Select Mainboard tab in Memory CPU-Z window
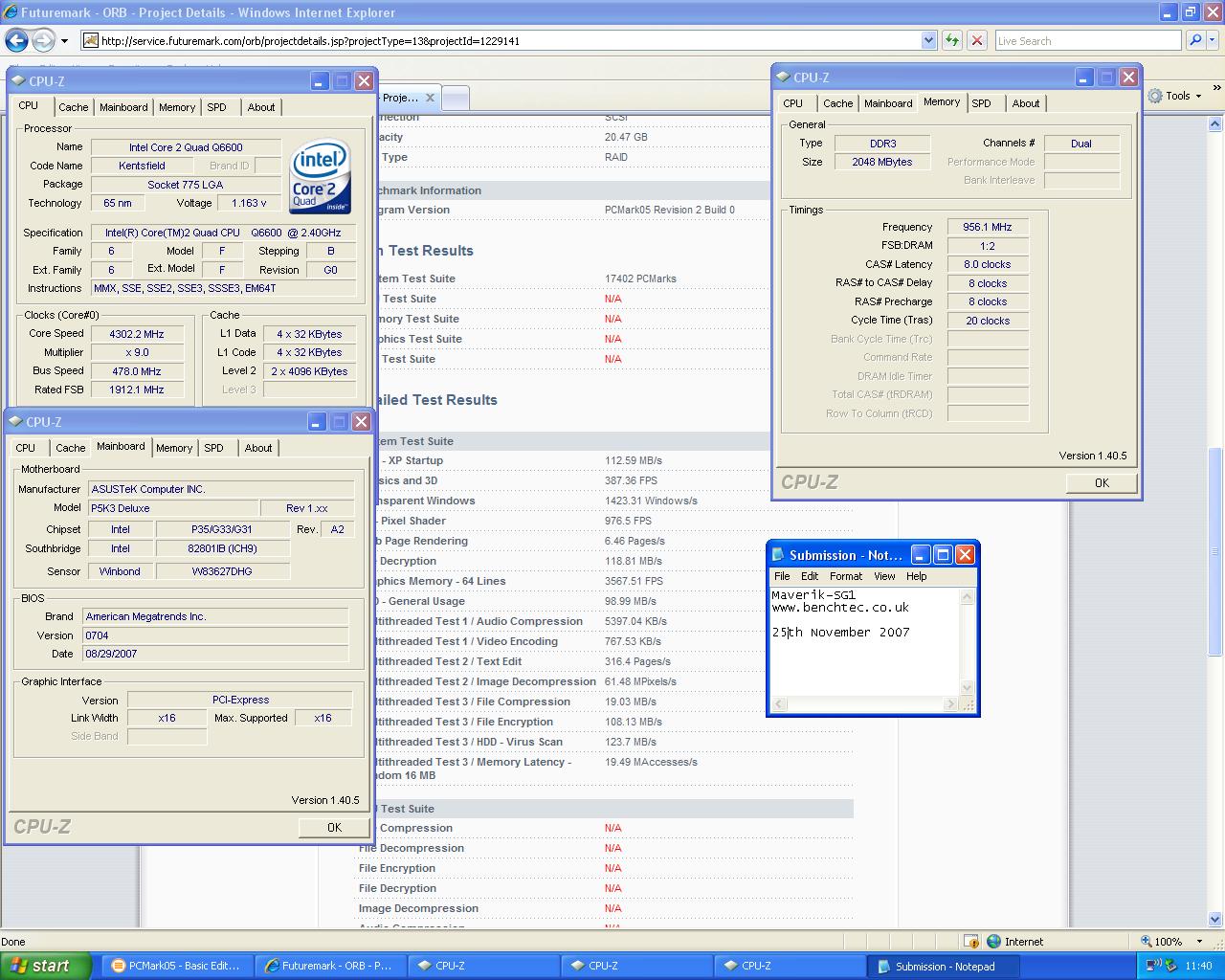Image resolution: width=1225 pixels, height=980 pixels. tap(888, 103)
